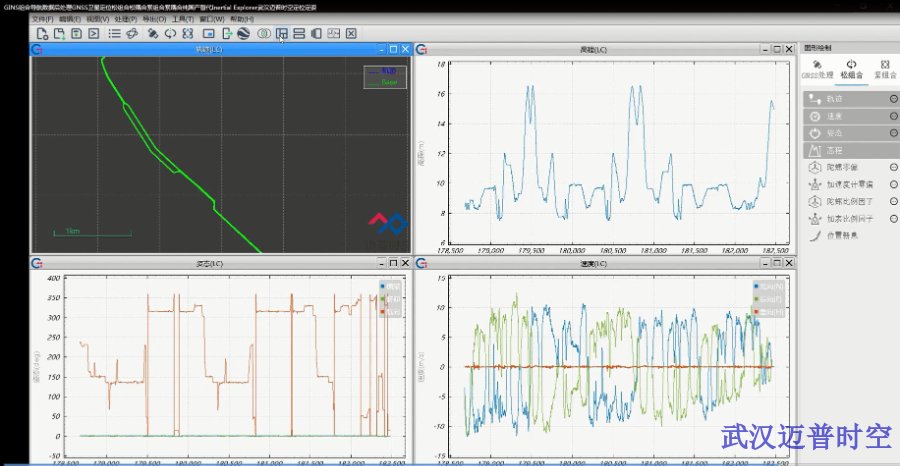Toggle the 加速度计零偏 plot item

click(844, 185)
